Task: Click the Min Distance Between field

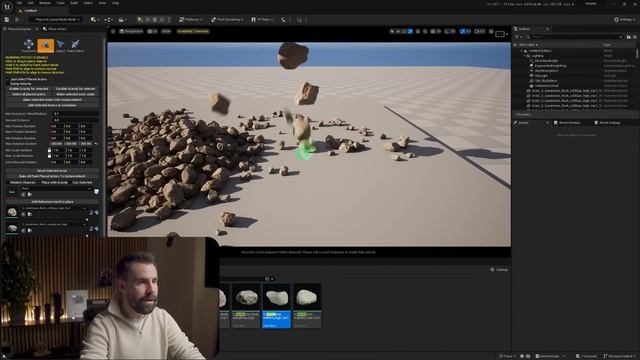Action: click(76, 114)
